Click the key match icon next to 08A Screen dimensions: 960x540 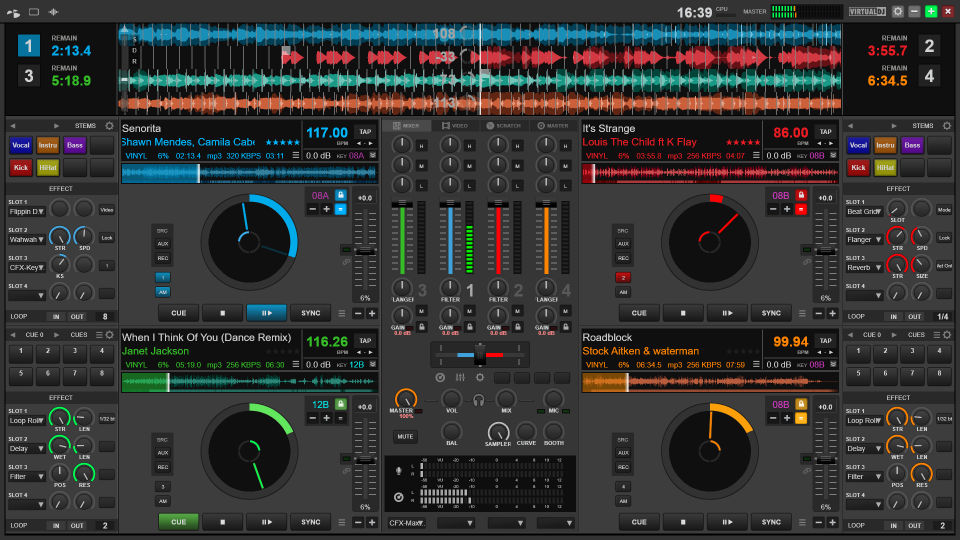(373, 156)
